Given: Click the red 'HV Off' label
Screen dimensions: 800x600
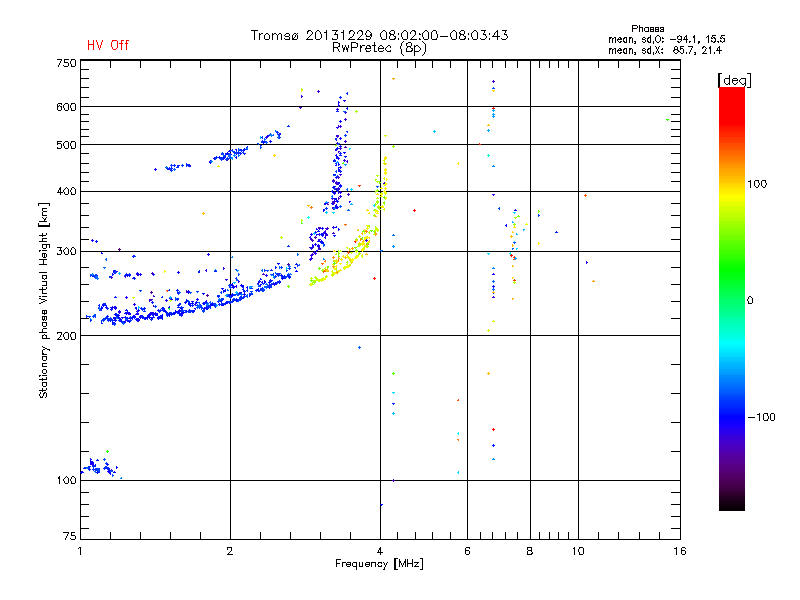Looking at the screenshot, I should pyautogui.click(x=108, y=45).
